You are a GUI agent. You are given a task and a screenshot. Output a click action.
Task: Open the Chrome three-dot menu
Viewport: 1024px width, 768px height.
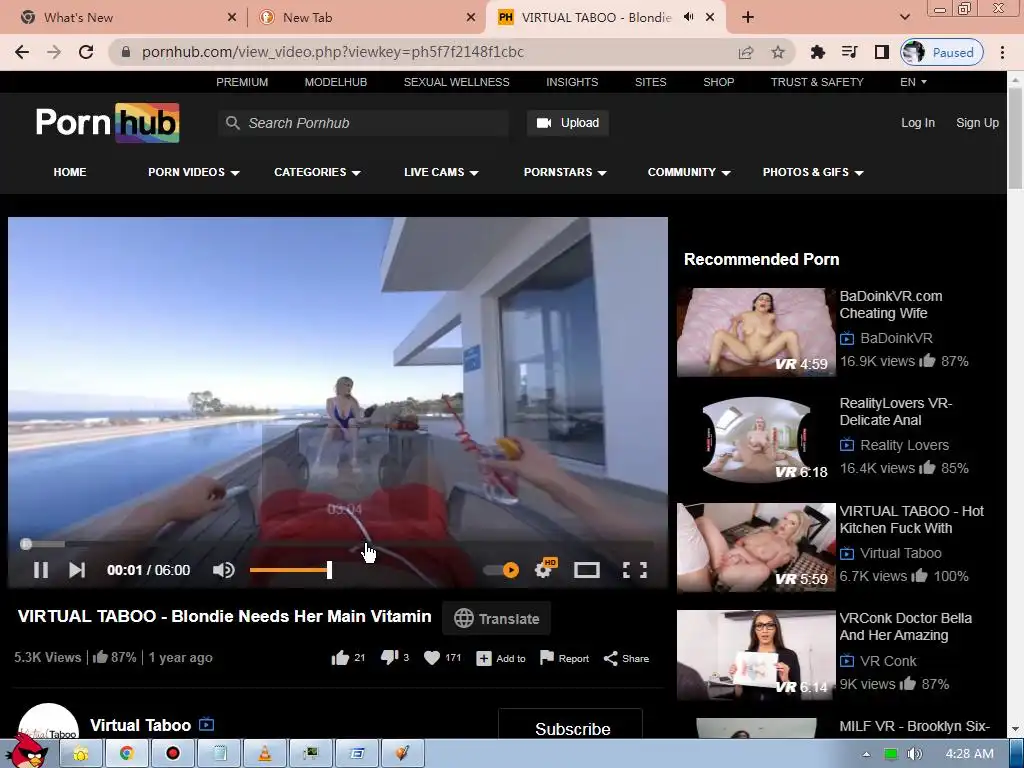point(1002,52)
